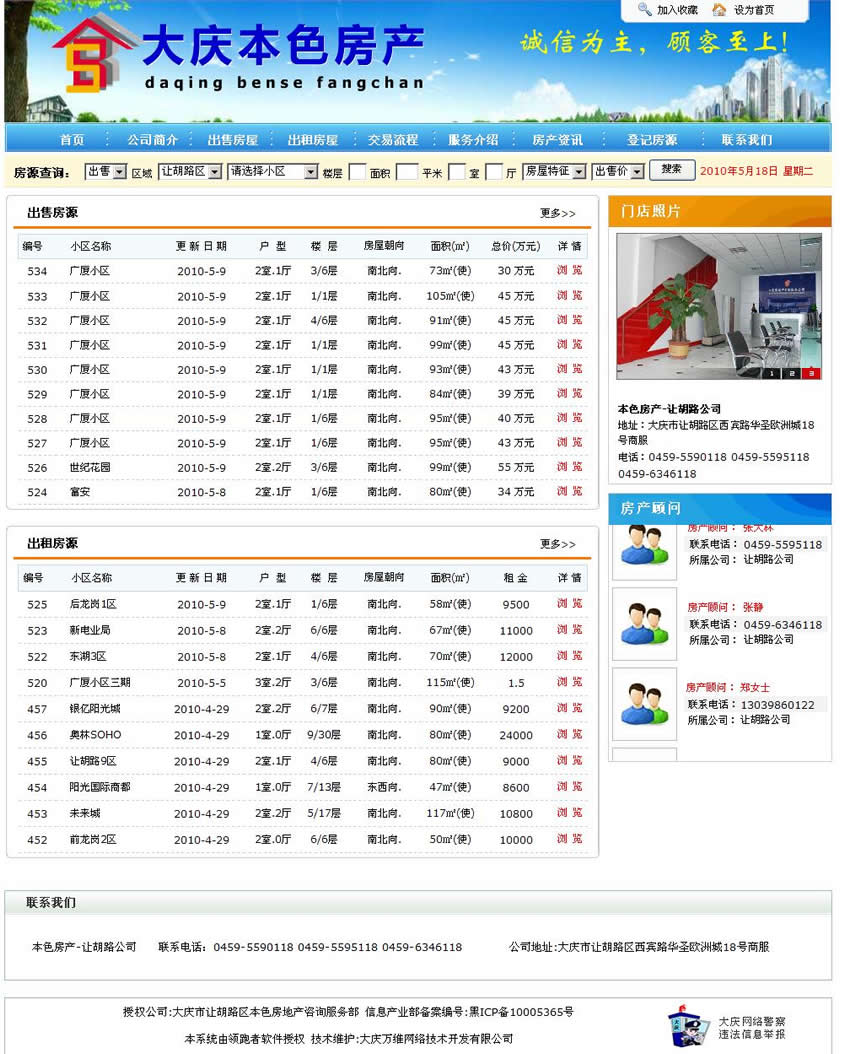The width and height of the screenshot is (845, 1054).
Task: Open the 请选择小区 community dropdown
Action: point(272,172)
